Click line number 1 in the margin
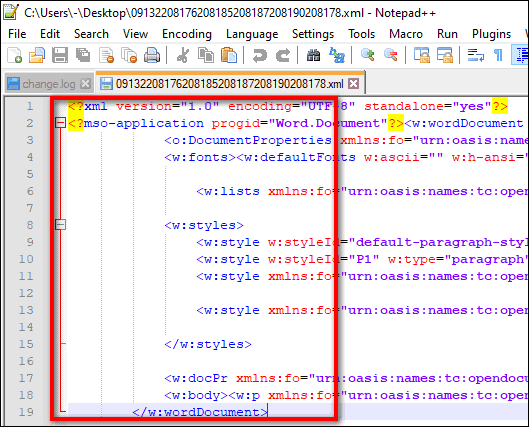529x427 pixels. click(x=30, y=106)
